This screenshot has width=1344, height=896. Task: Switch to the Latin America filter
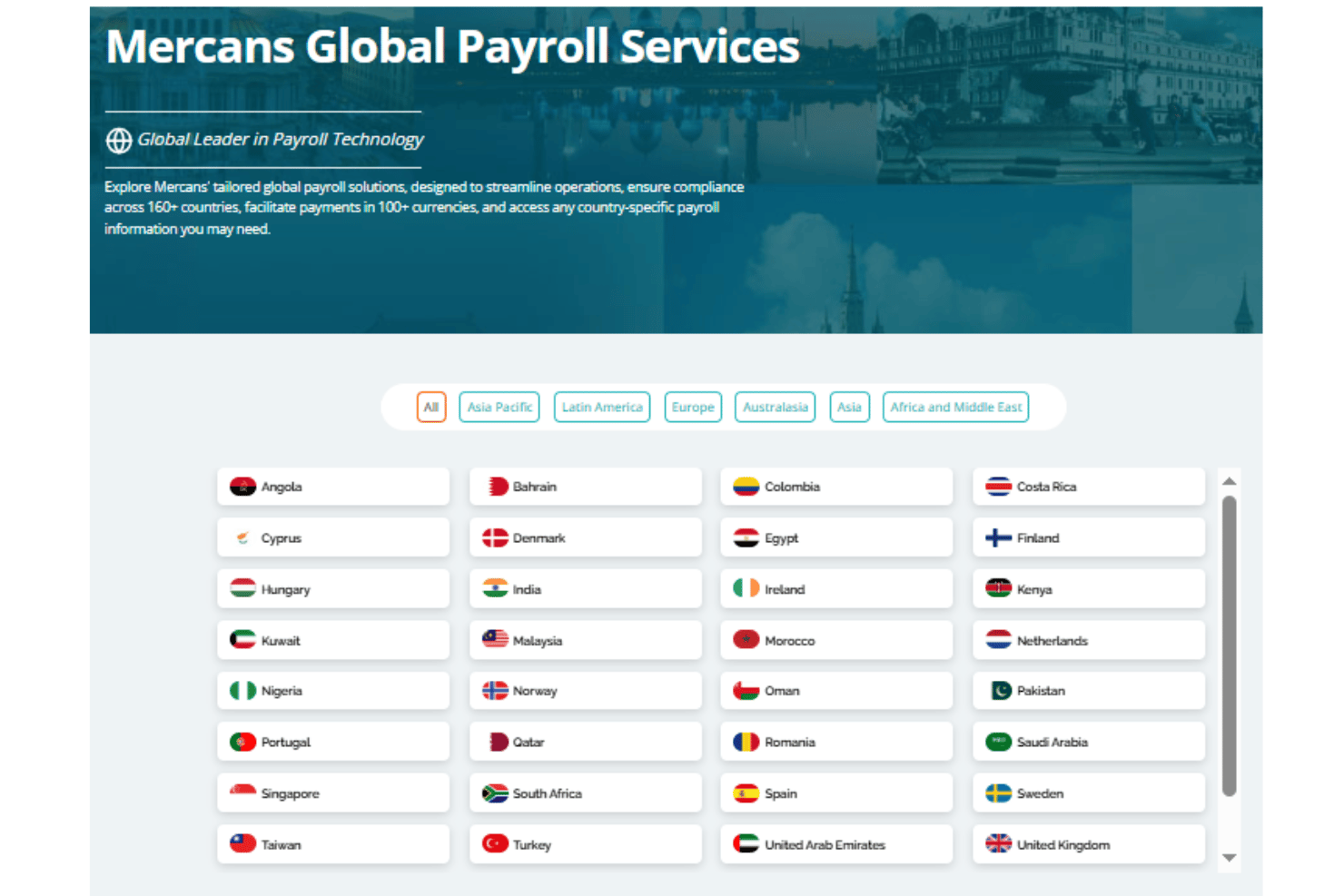click(x=602, y=407)
